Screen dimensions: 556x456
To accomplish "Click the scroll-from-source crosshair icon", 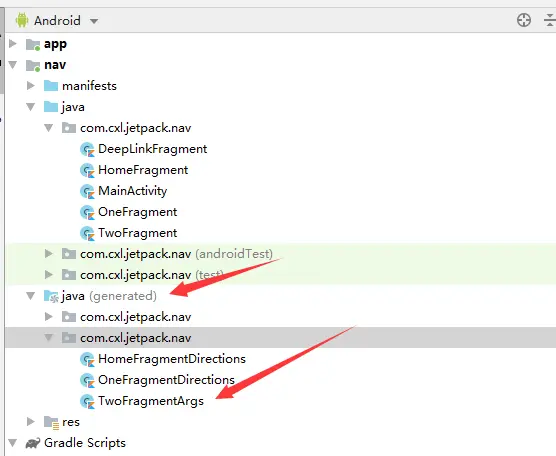I will tap(524, 20).
